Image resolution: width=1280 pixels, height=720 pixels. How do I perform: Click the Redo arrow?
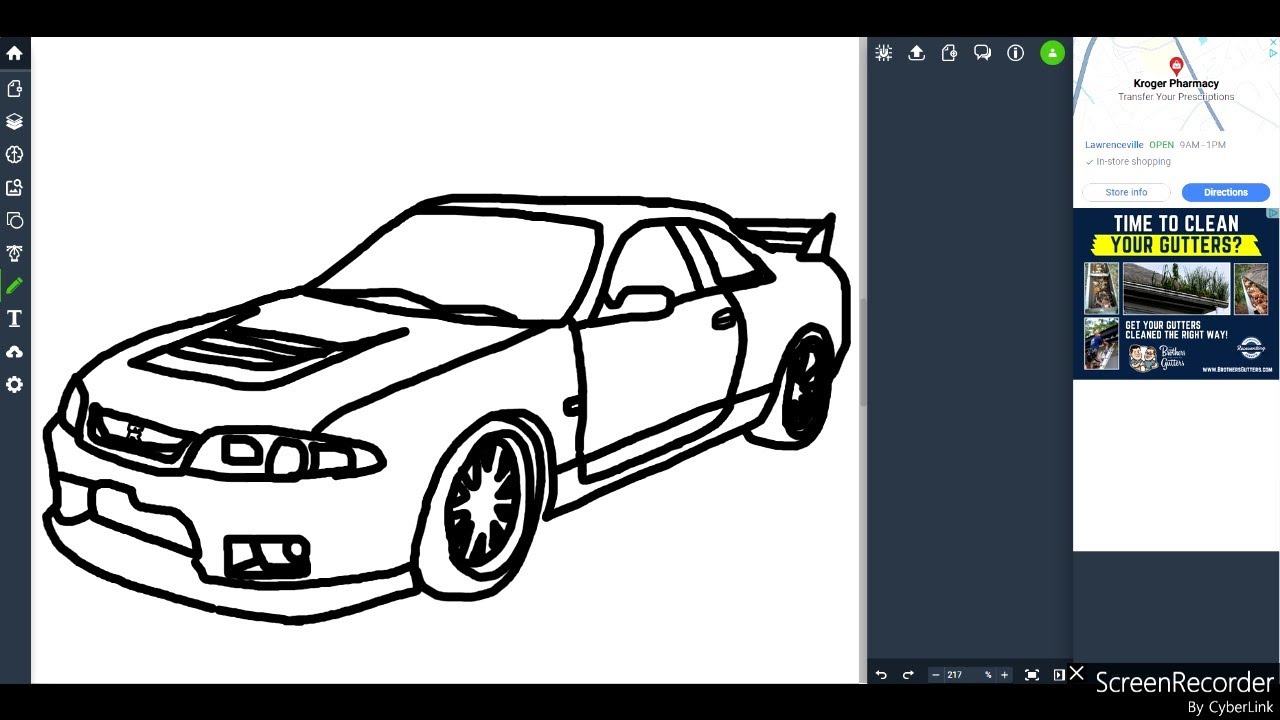pos(908,675)
